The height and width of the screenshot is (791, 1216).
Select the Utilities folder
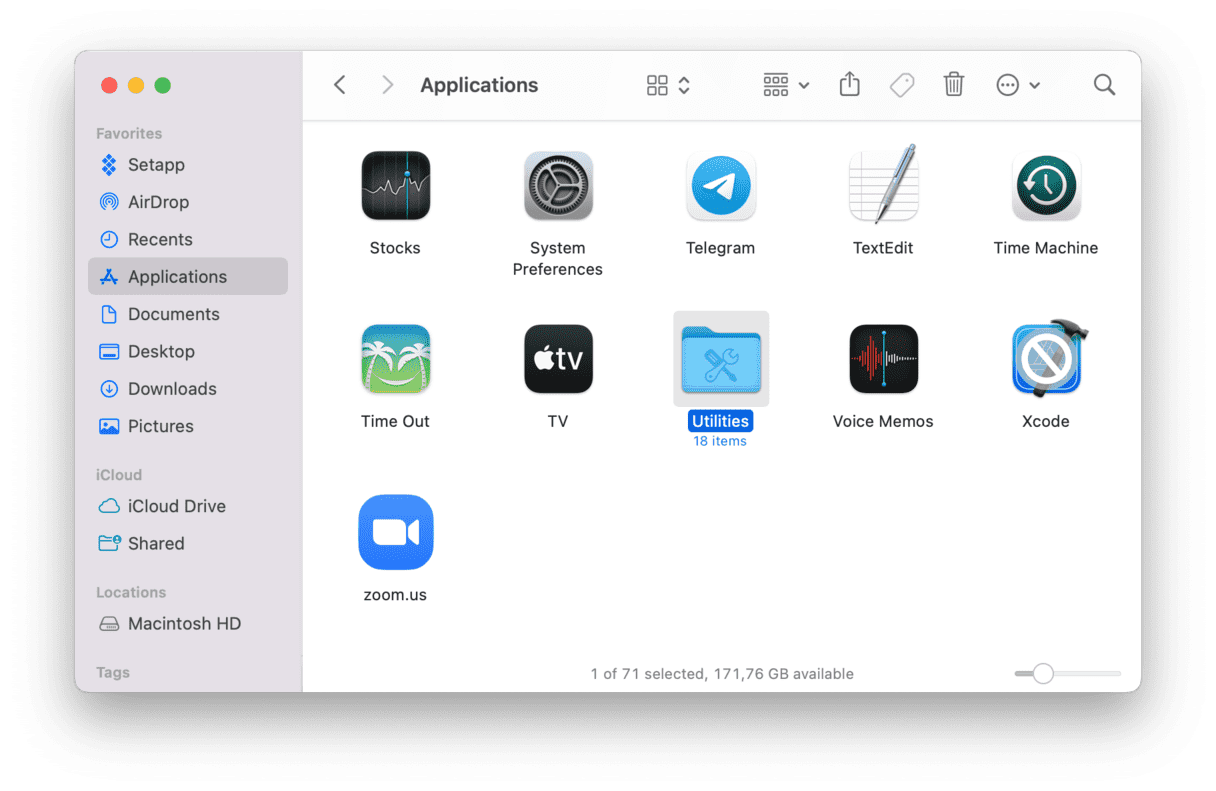(x=720, y=359)
